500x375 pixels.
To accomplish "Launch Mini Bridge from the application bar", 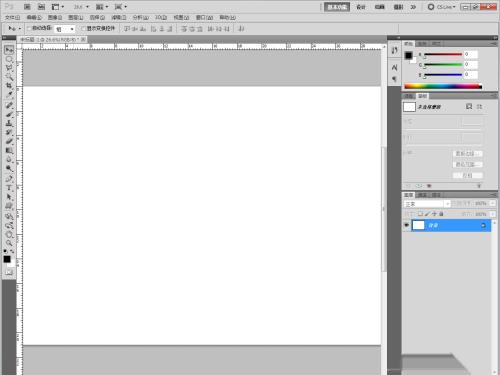I will [41, 7].
